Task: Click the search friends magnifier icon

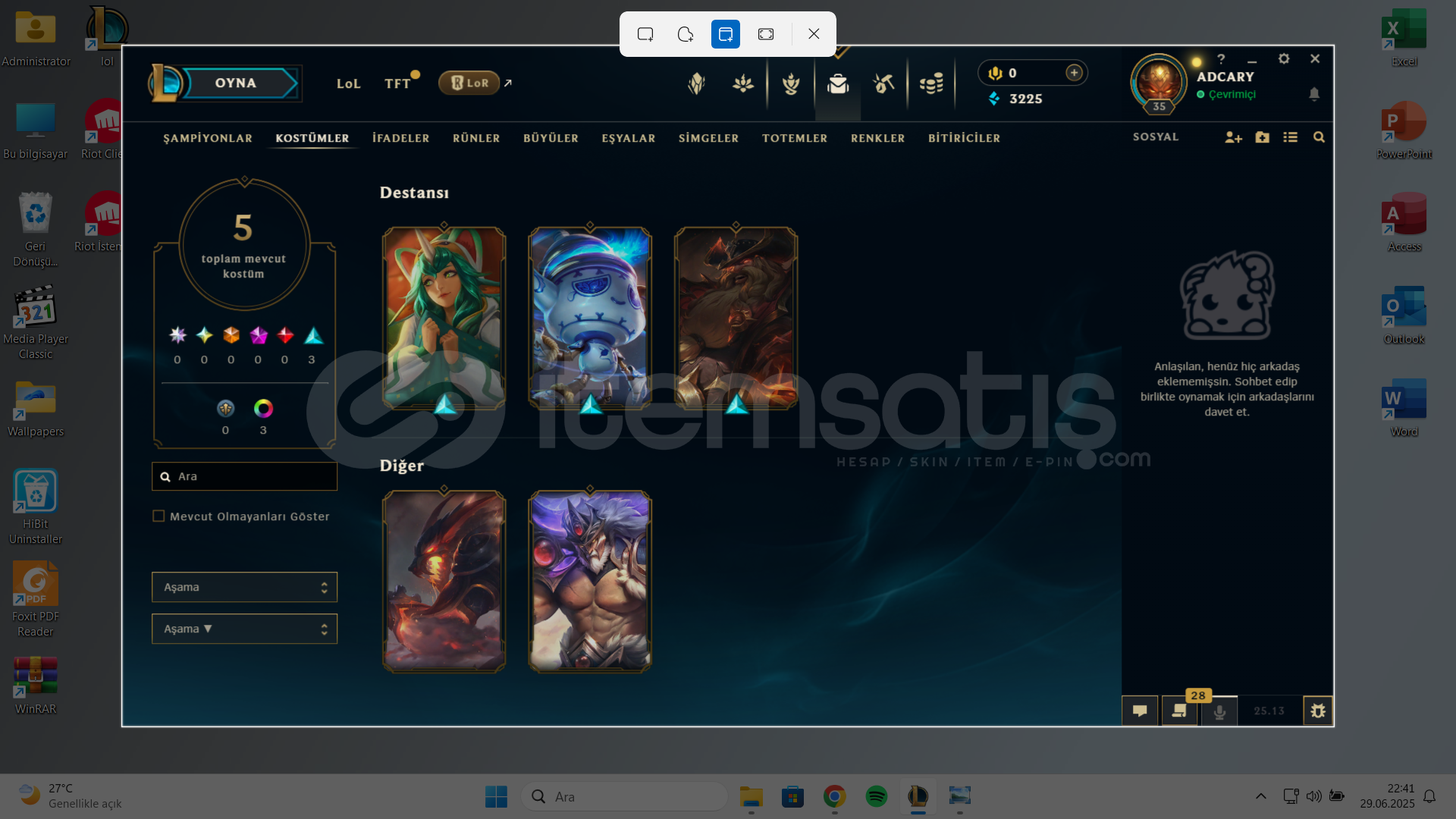Action: 1319,137
